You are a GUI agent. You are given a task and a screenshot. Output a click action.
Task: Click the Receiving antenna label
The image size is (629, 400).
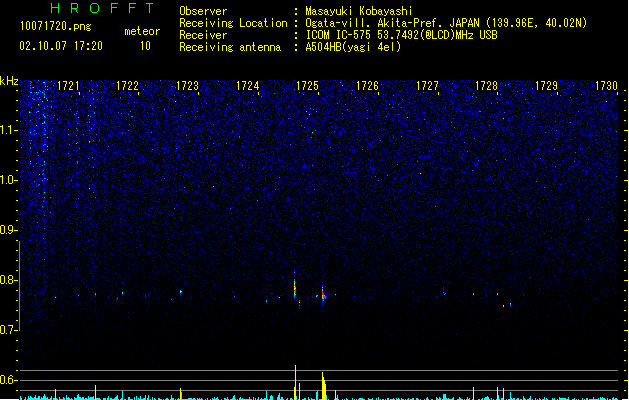[230, 47]
